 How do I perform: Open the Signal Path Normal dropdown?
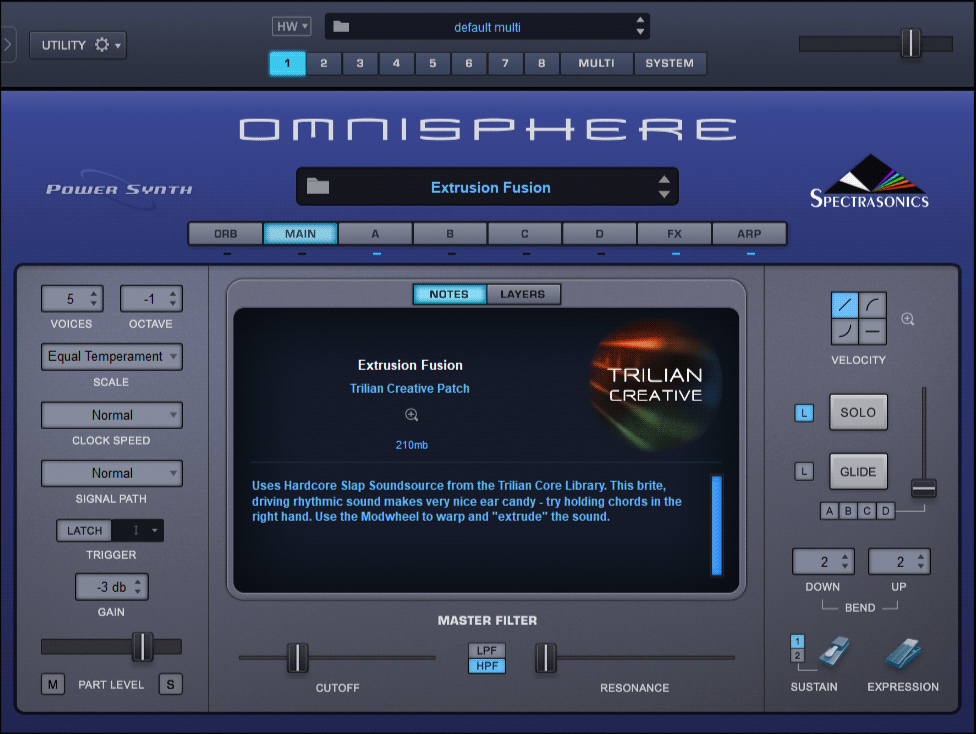(x=111, y=473)
